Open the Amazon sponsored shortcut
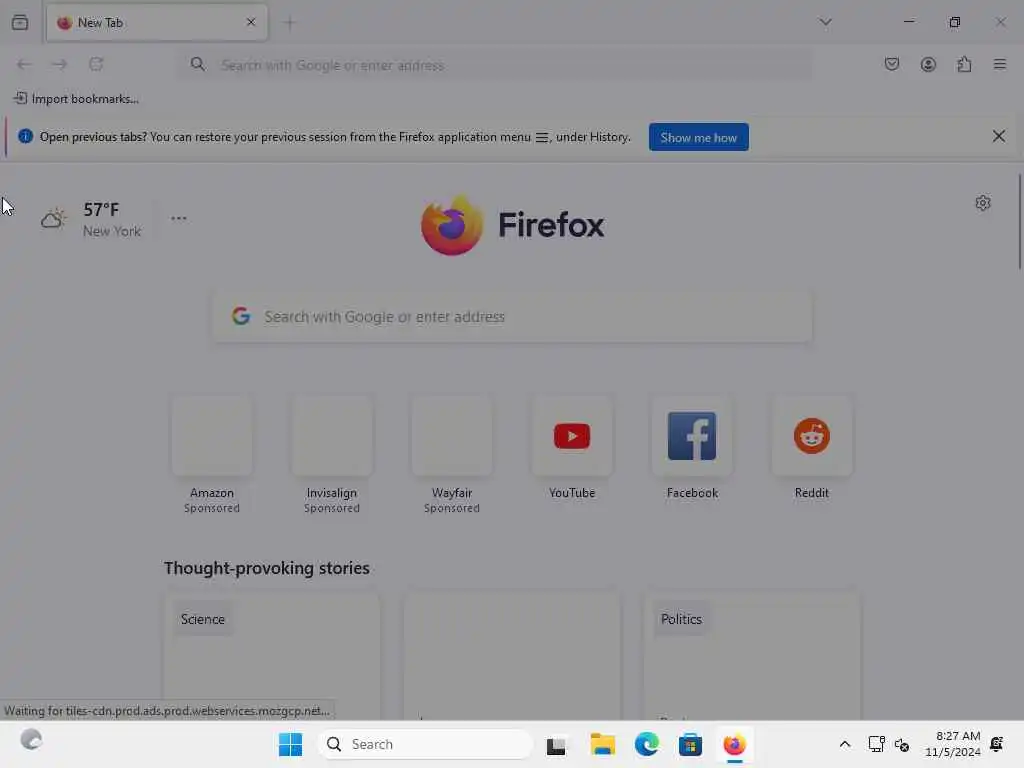Image resolution: width=1024 pixels, height=768 pixels. pos(212,455)
